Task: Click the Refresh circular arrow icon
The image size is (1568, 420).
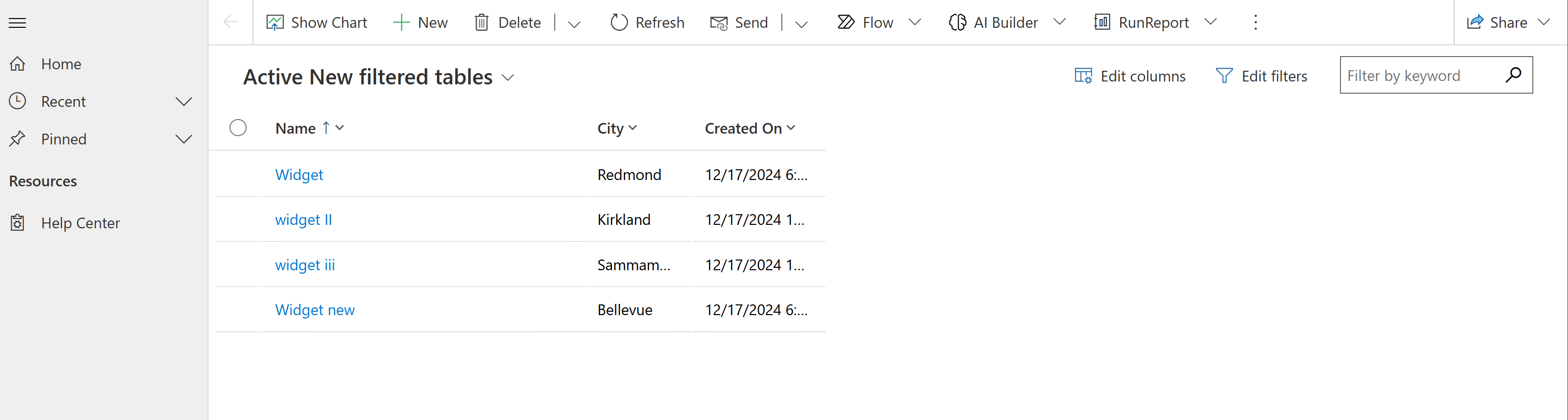Action: (619, 22)
